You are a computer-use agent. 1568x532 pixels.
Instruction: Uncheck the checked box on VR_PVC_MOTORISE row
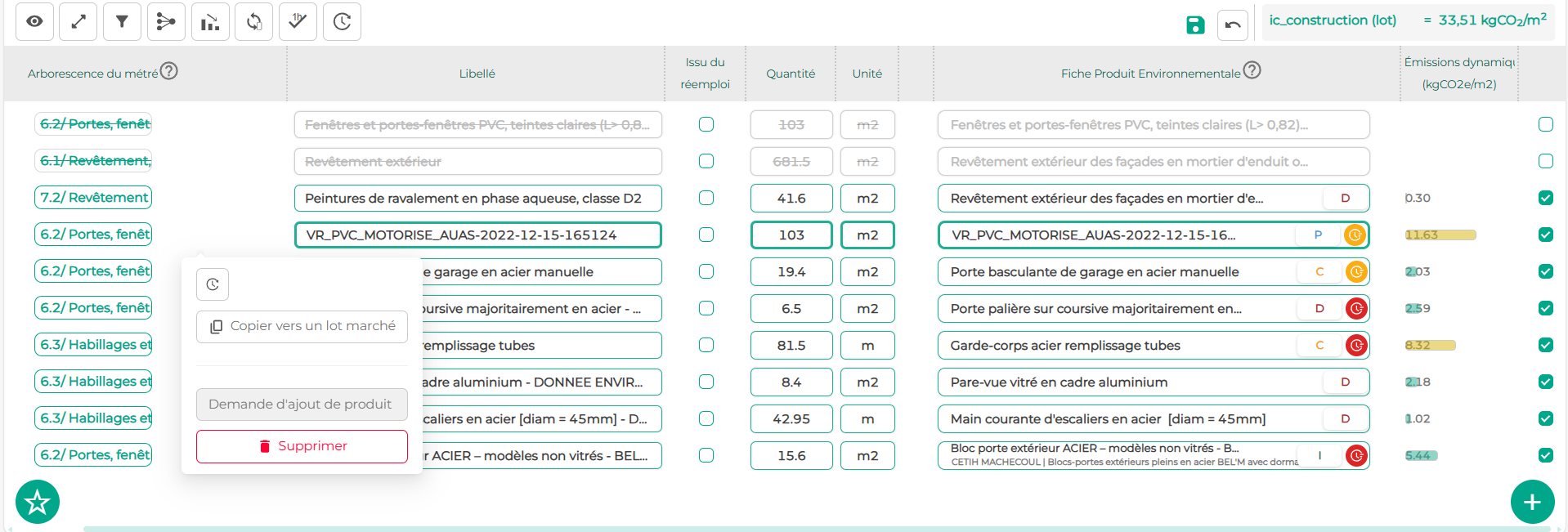(1545, 235)
